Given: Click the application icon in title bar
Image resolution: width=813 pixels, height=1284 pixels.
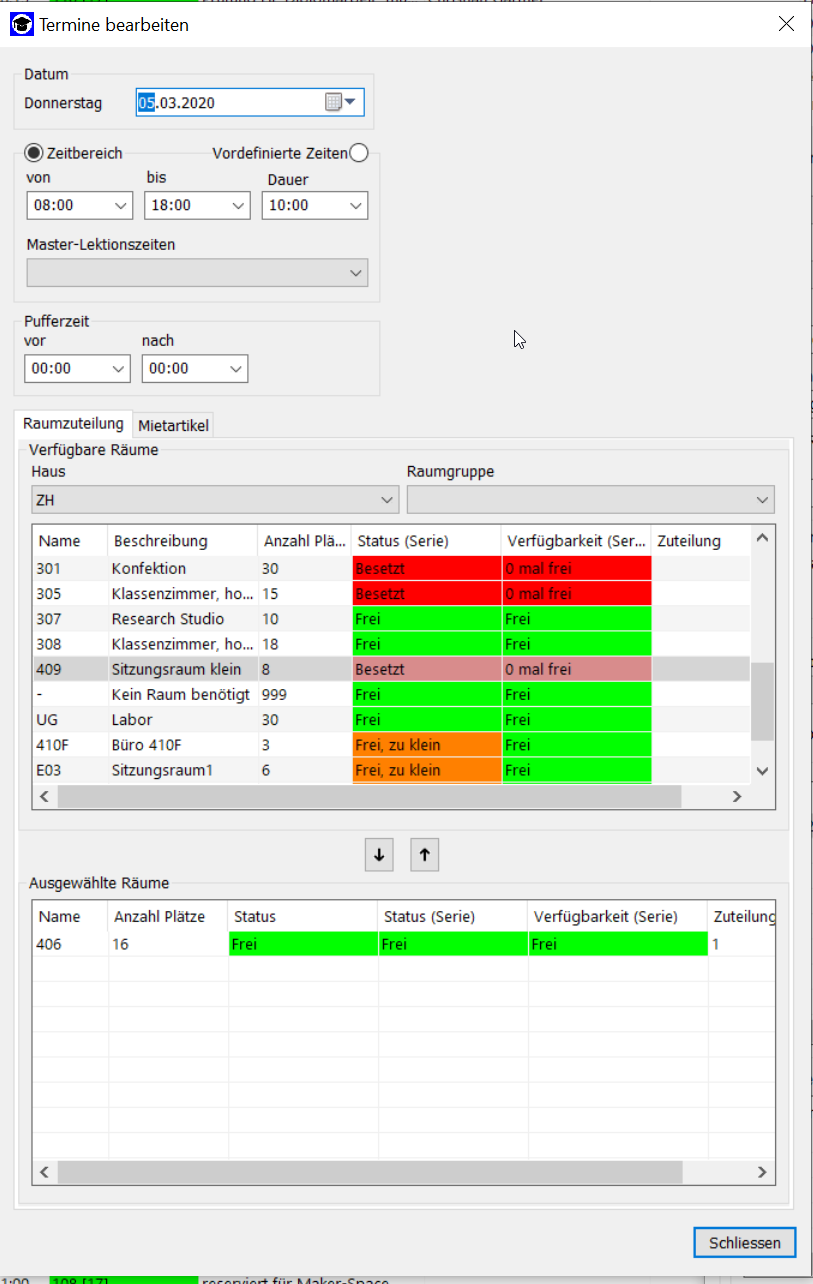Looking at the screenshot, I should point(21,24).
